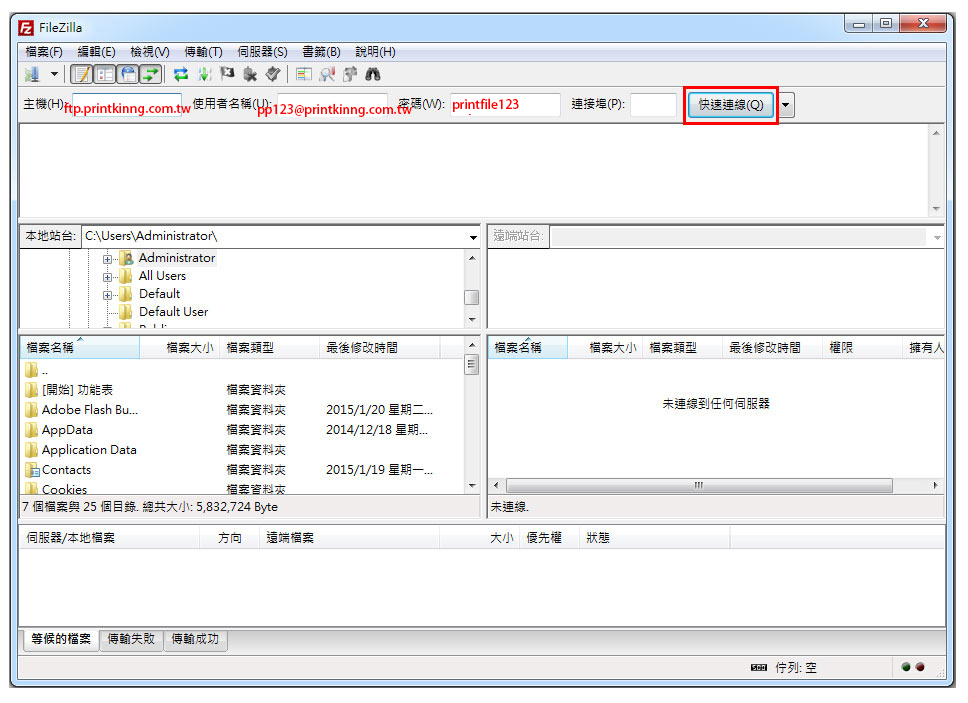Click the remote list horizontal scrollbar
This screenshot has height=703, width=968.
coord(699,486)
